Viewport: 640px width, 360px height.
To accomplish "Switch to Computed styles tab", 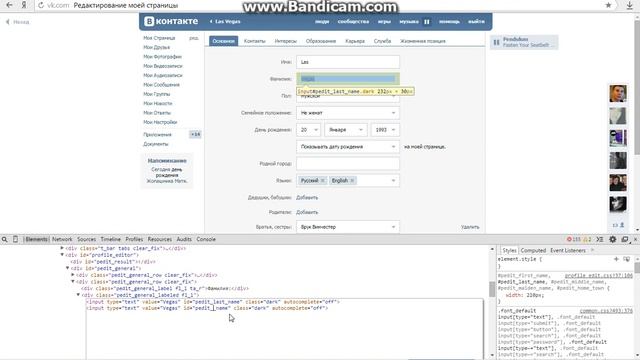I will click(533, 250).
